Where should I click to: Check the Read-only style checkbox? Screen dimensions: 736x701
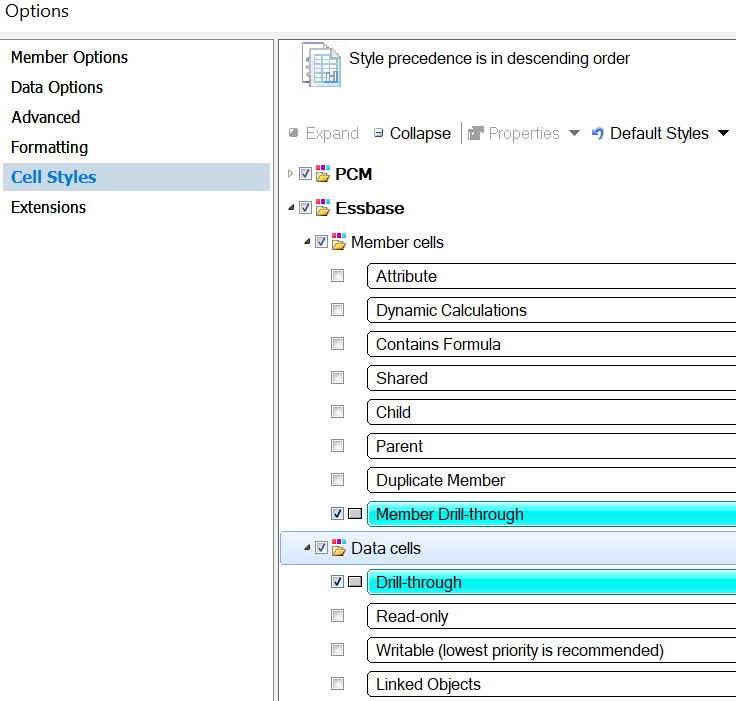[337, 616]
